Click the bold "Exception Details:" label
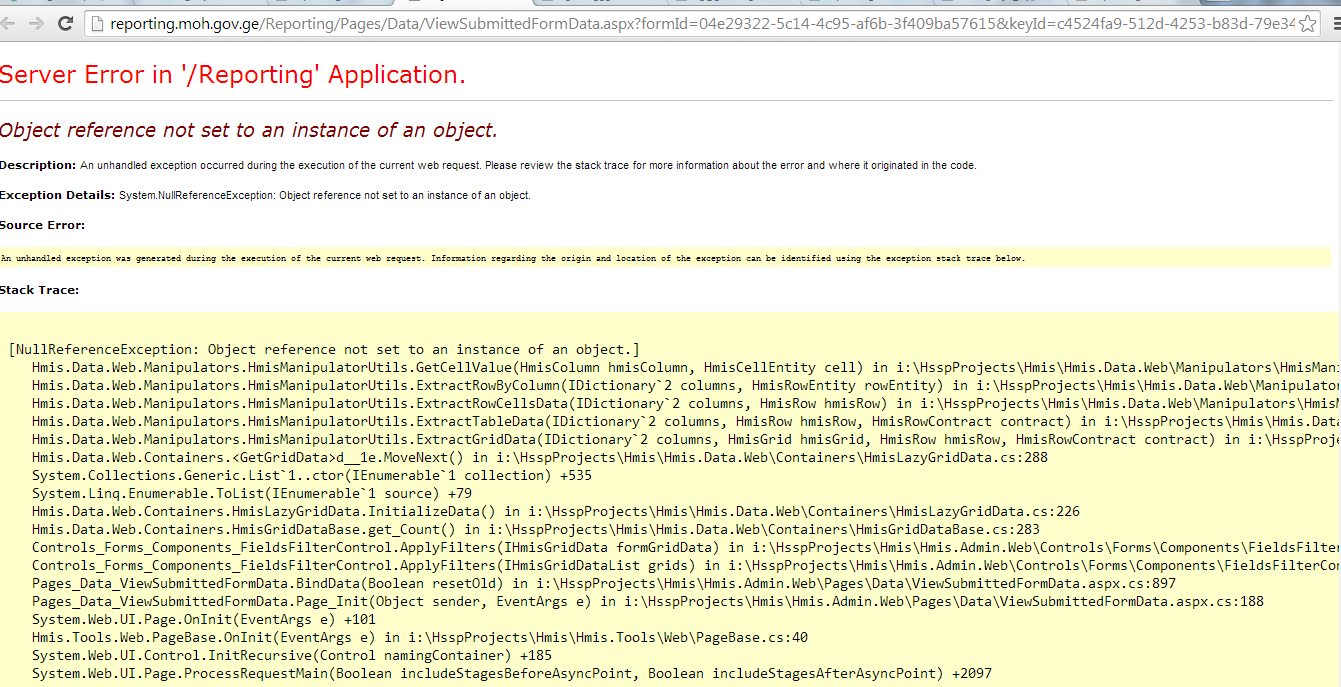 coord(57,195)
